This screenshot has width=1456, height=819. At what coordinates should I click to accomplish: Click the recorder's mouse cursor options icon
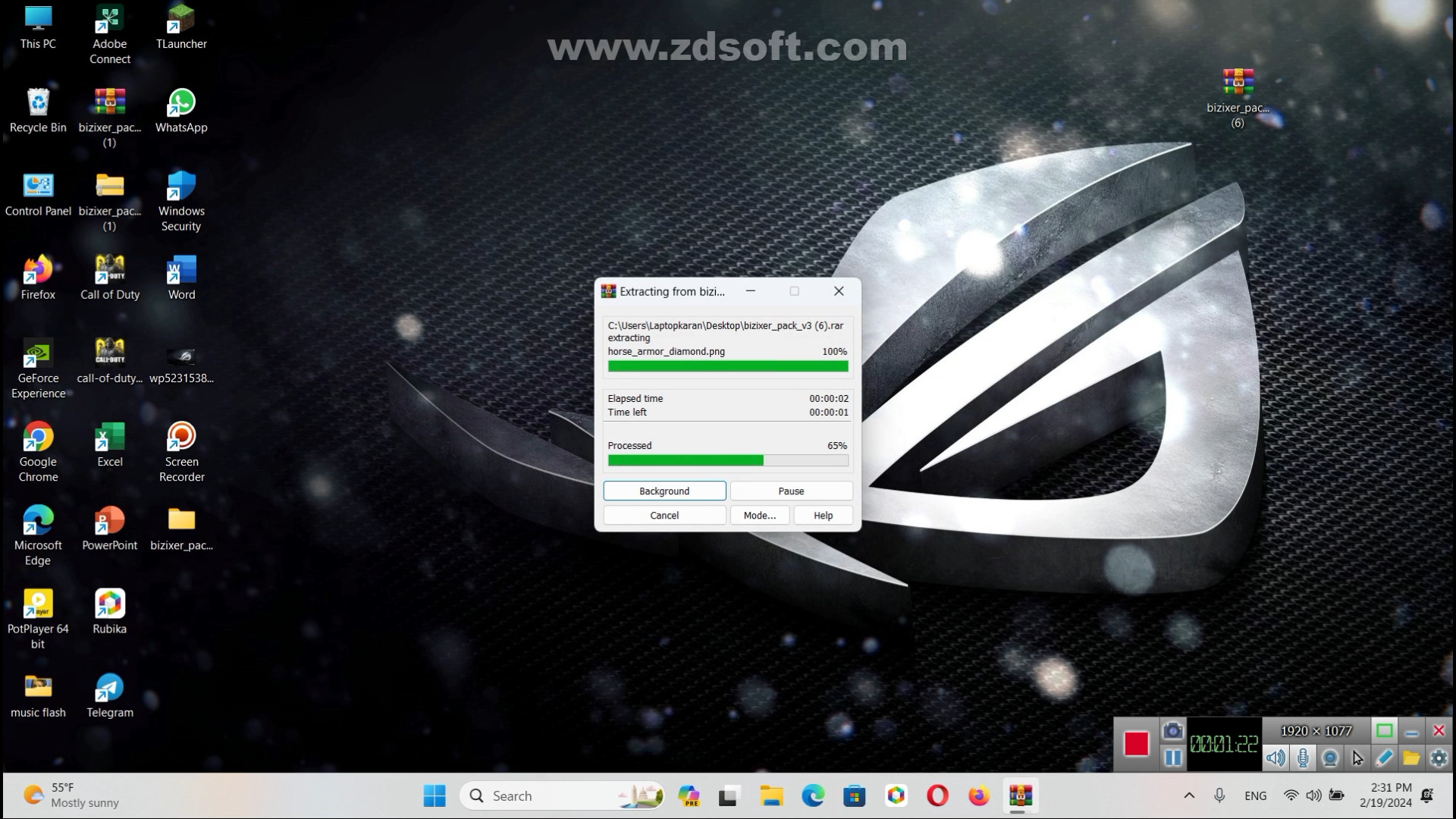click(x=1357, y=758)
